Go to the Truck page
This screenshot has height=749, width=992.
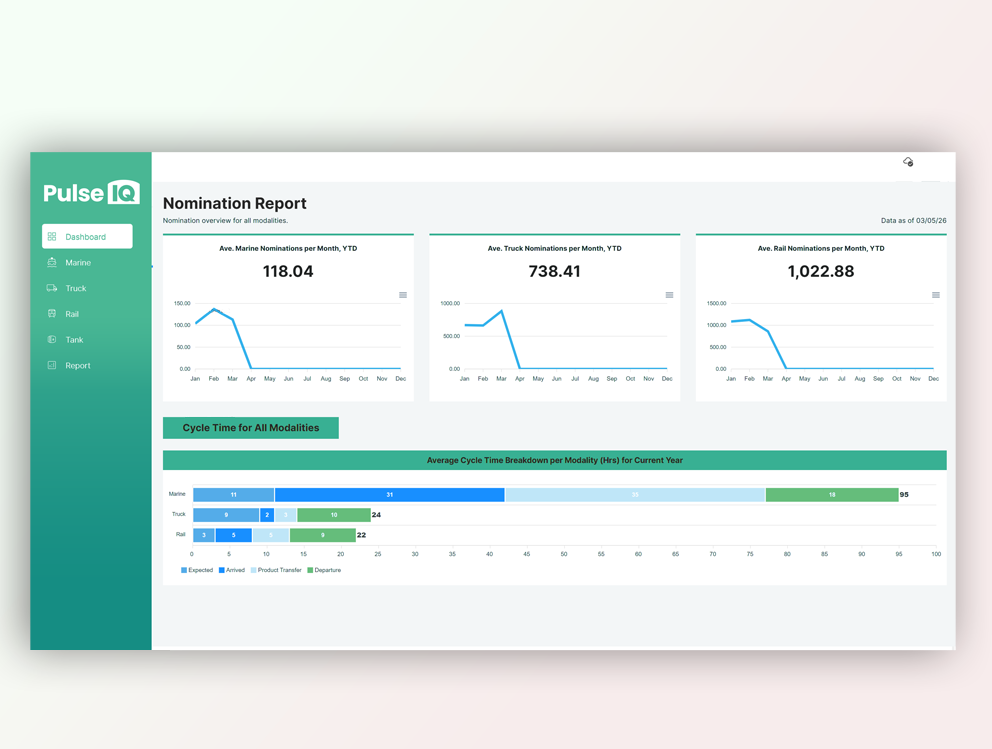pos(75,288)
